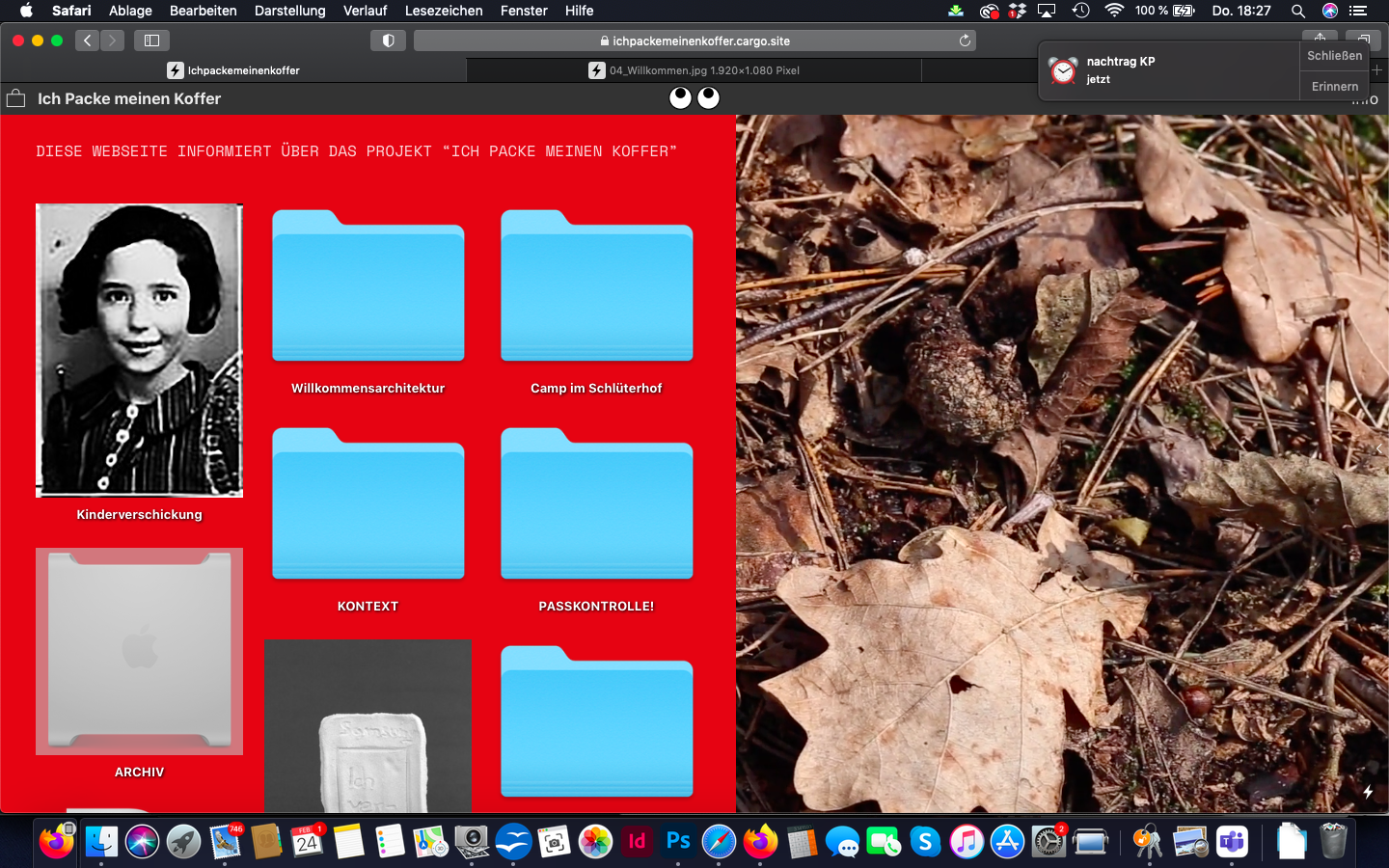Open the Camp im Schlüterhof folder
This screenshot has width=1389, height=868.
click(597, 285)
